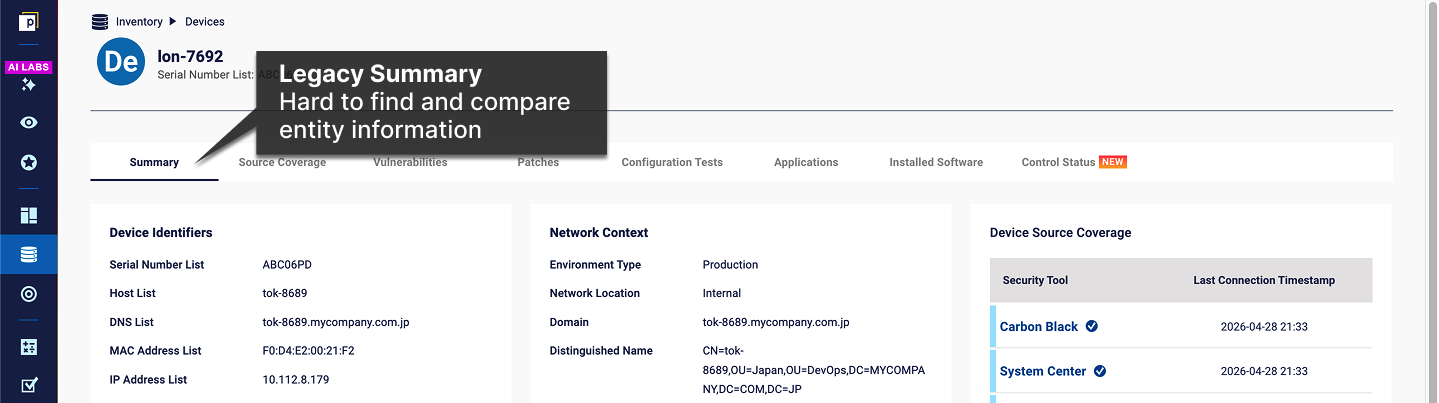
Task: Select serial number value ABC06PD
Action: [x=288, y=265]
